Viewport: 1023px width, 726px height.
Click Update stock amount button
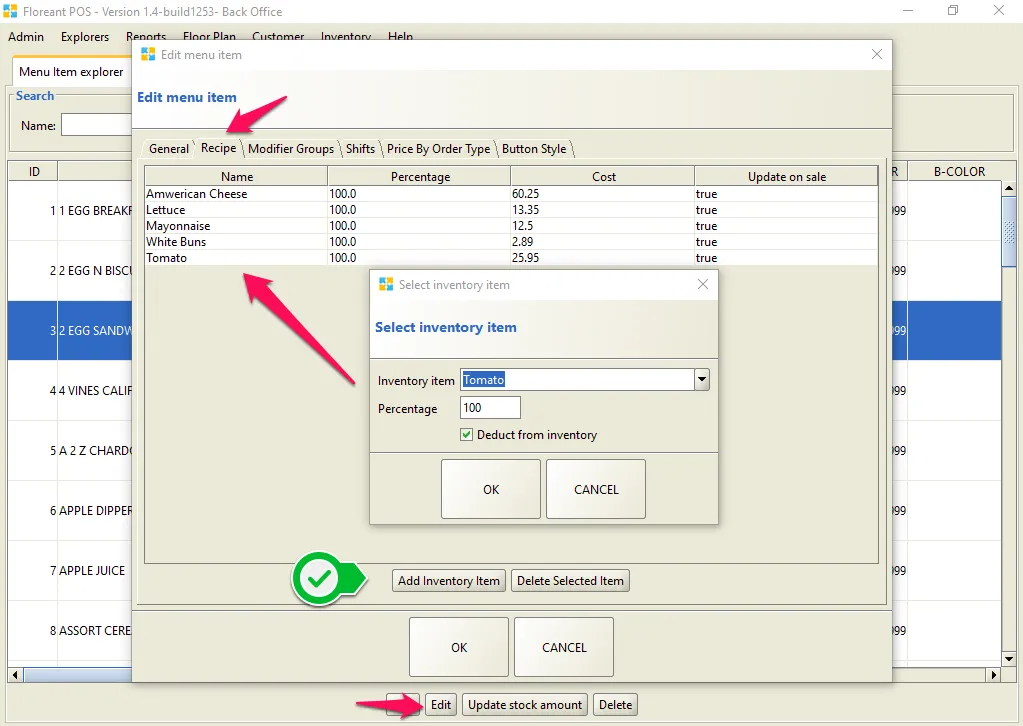coord(525,704)
